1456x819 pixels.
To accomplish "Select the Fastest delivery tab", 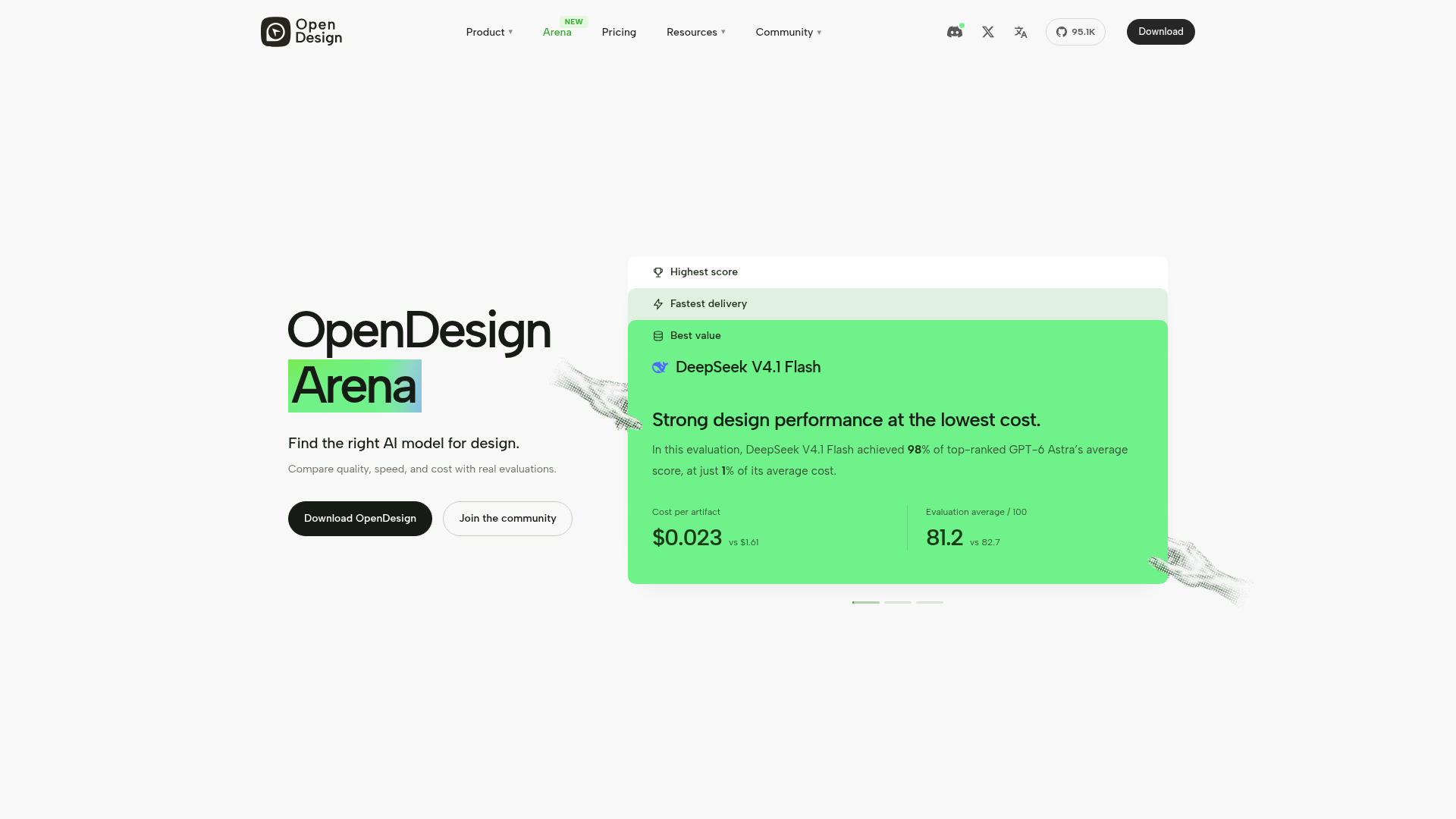I will (898, 304).
